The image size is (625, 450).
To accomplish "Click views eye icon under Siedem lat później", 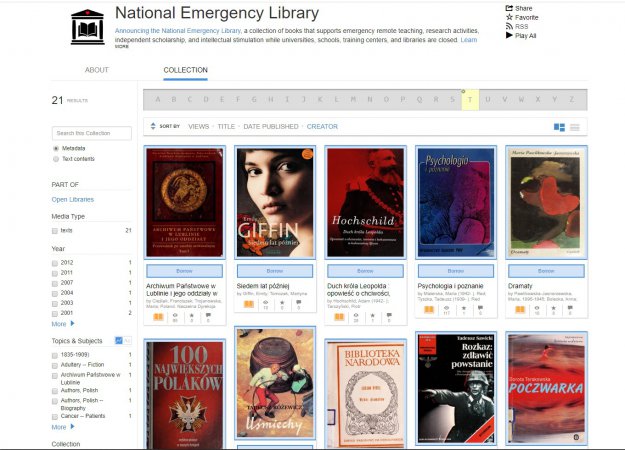I will (x=265, y=303).
